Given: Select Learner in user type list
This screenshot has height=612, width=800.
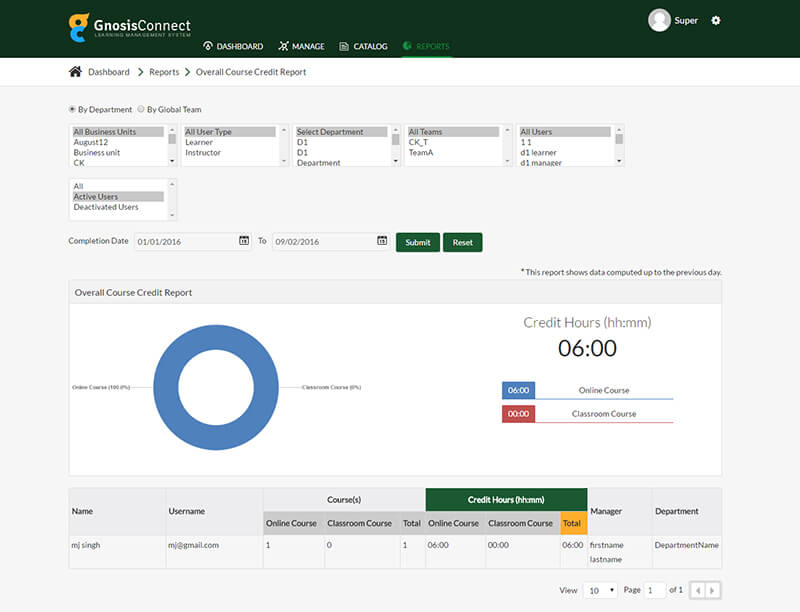Looking at the screenshot, I should tap(199, 142).
